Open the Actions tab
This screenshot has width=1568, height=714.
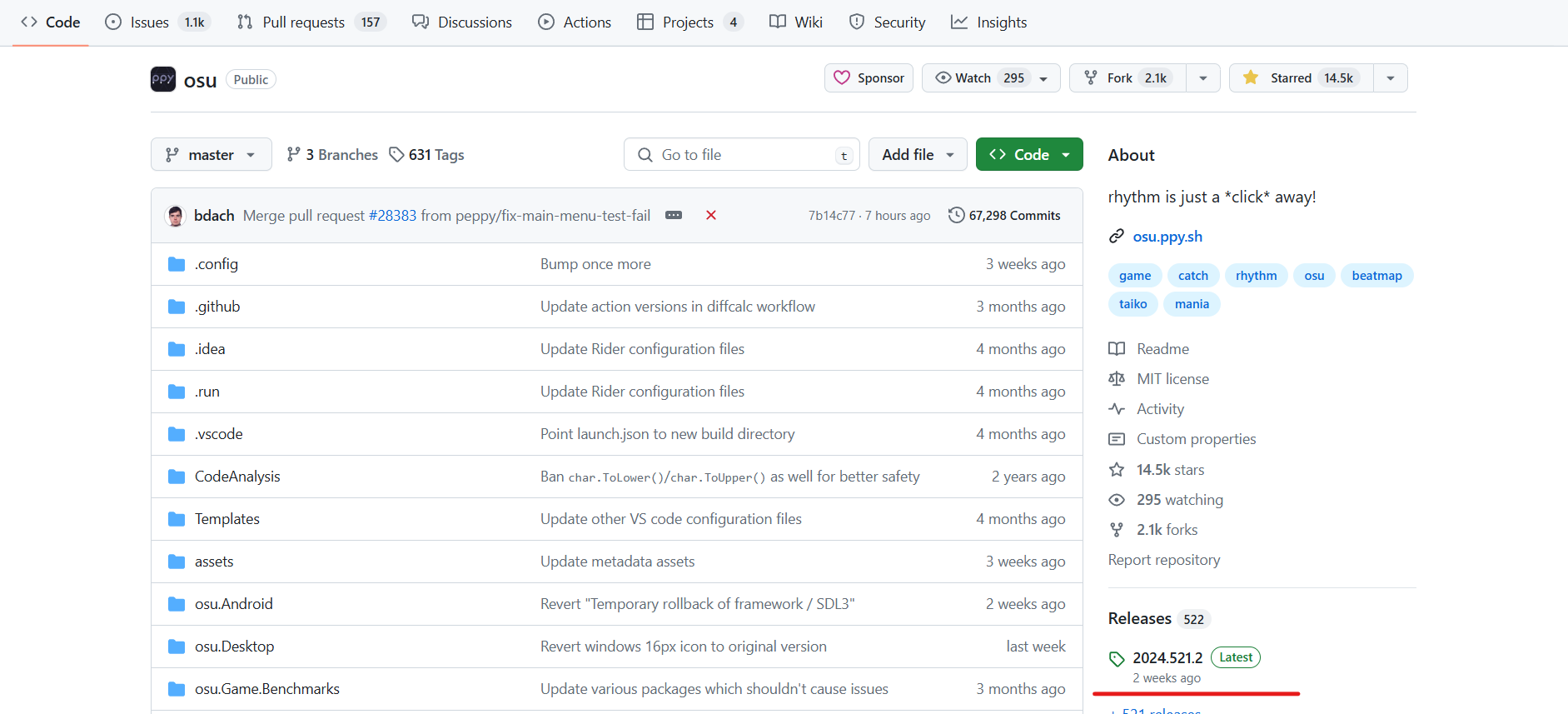[575, 22]
